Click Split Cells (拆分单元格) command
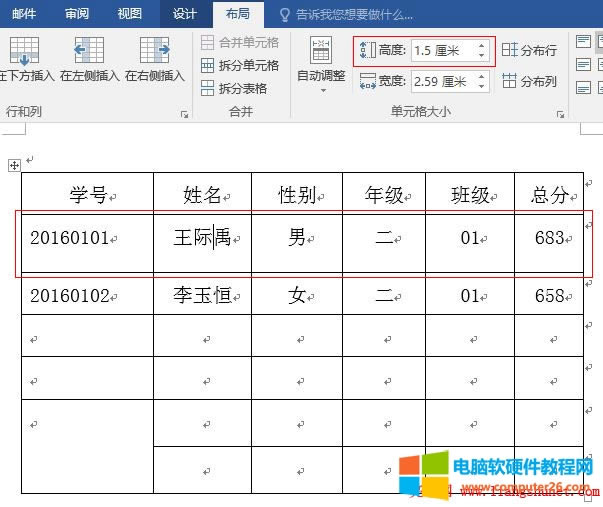Screen dimensions: 603x507 (240, 65)
